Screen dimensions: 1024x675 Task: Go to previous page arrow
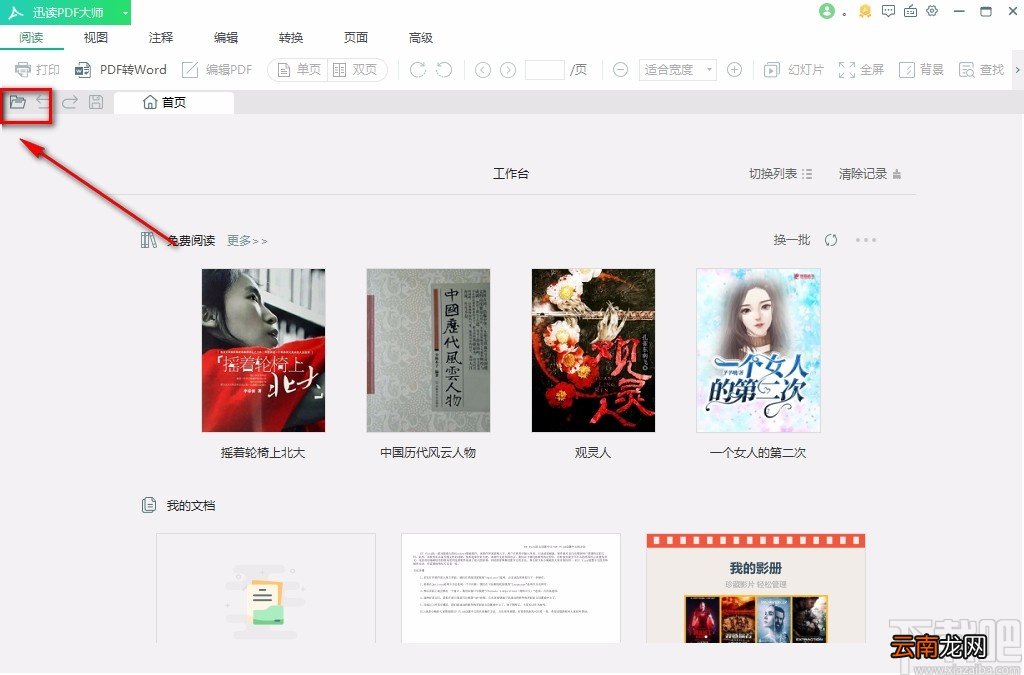(x=483, y=70)
